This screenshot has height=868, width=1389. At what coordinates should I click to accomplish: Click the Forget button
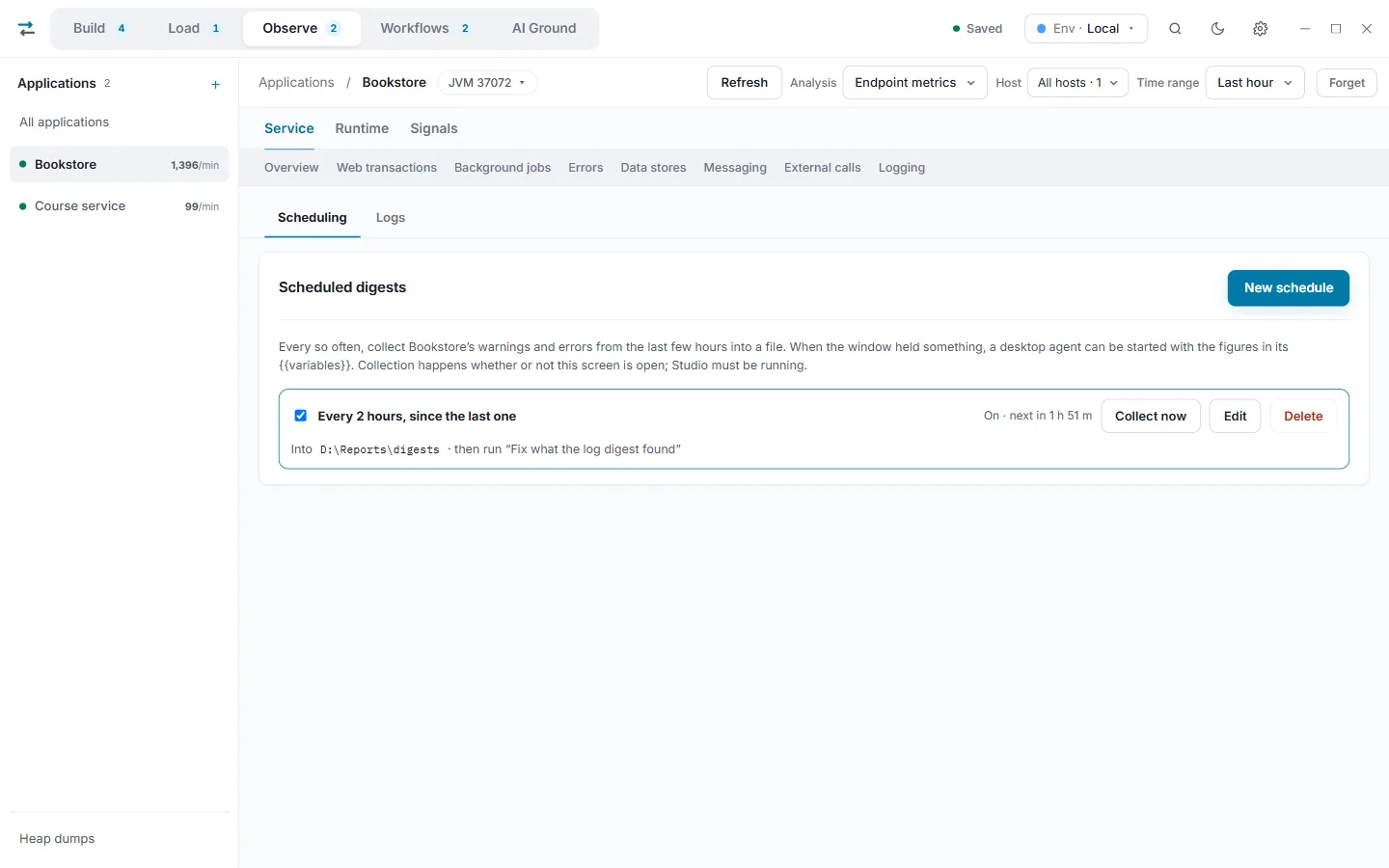pyautogui.click(x=1347, y=83)
